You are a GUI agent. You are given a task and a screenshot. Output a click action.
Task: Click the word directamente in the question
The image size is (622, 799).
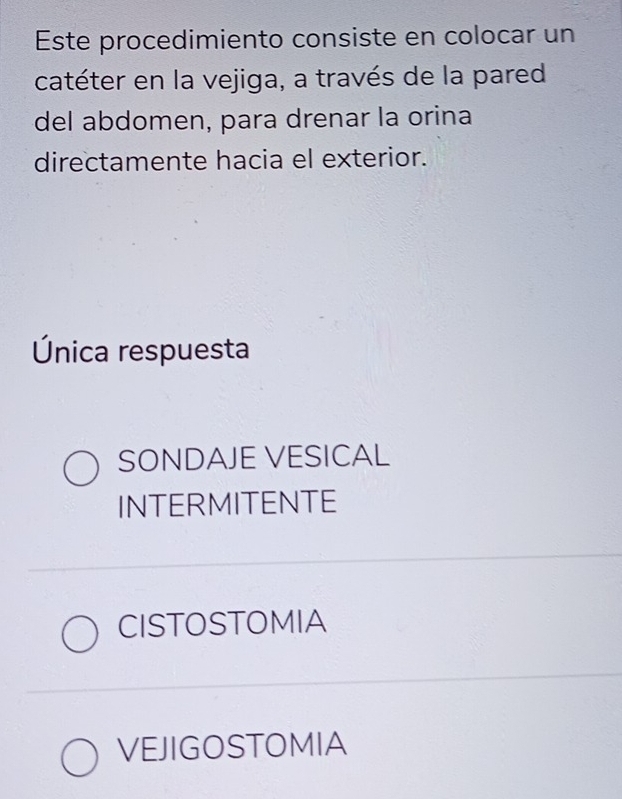point(121,161)
